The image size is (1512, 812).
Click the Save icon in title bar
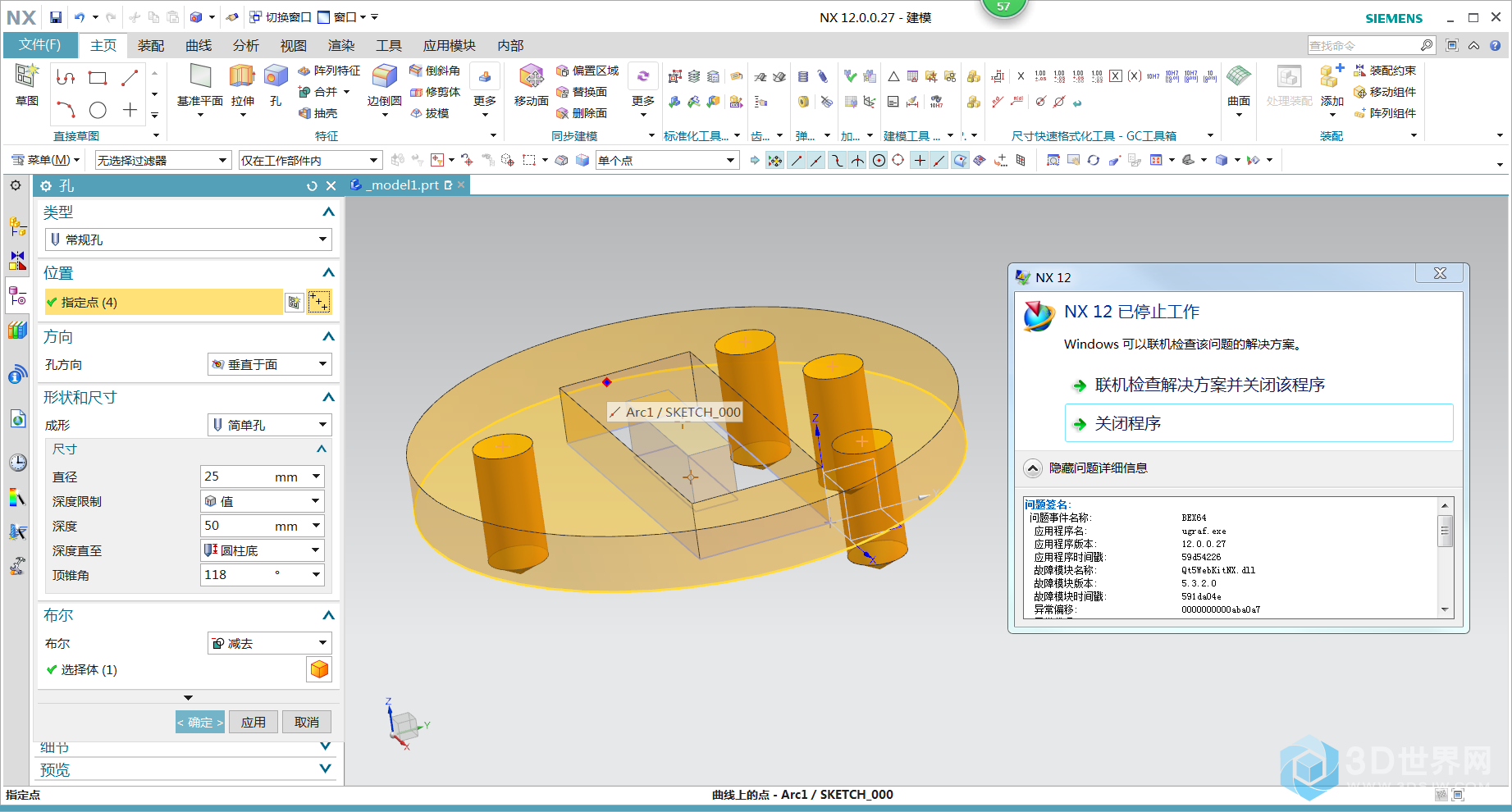pyautogui.click(x=55, y=17)
